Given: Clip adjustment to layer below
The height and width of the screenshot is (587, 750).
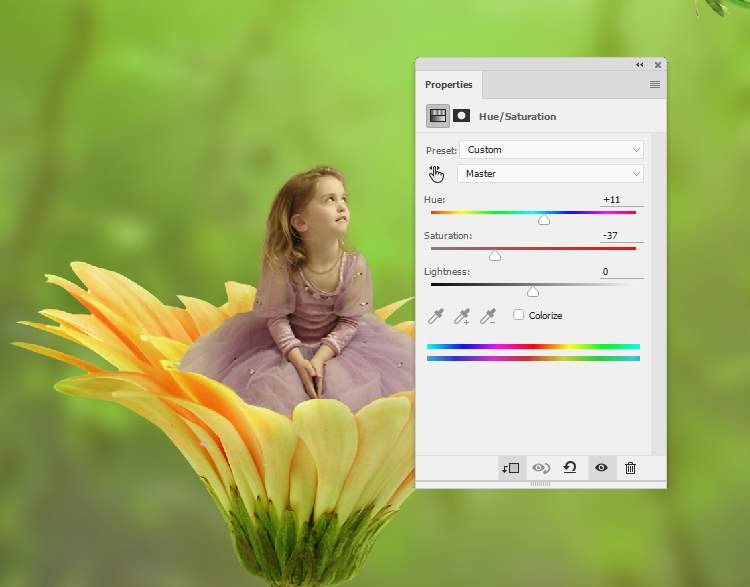Looking at the screenshot, I should point(510,468).
